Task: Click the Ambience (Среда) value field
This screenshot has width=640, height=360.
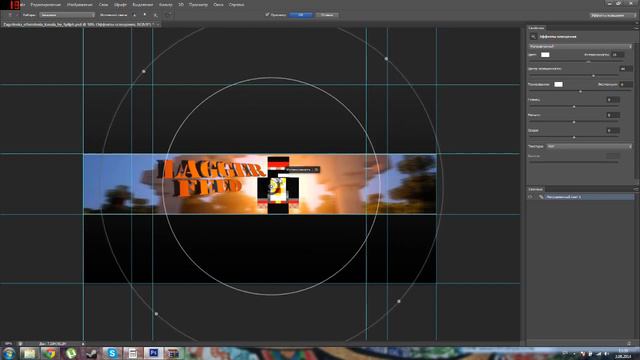Action: [x=613, y=131]
